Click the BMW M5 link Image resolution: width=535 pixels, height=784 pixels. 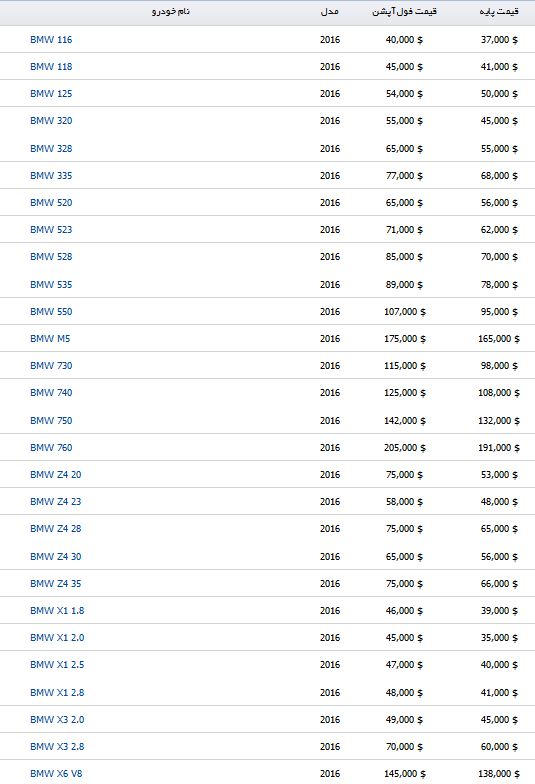coord(50,338)
